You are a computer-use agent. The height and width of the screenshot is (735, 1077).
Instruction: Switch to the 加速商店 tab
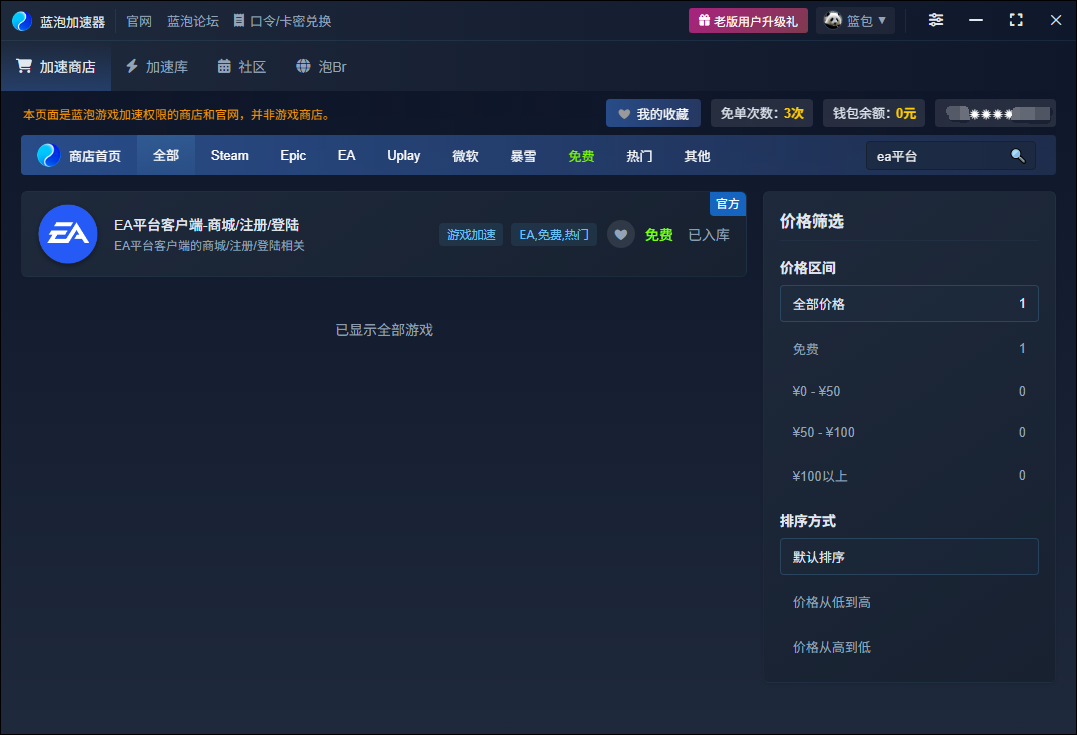56,67
